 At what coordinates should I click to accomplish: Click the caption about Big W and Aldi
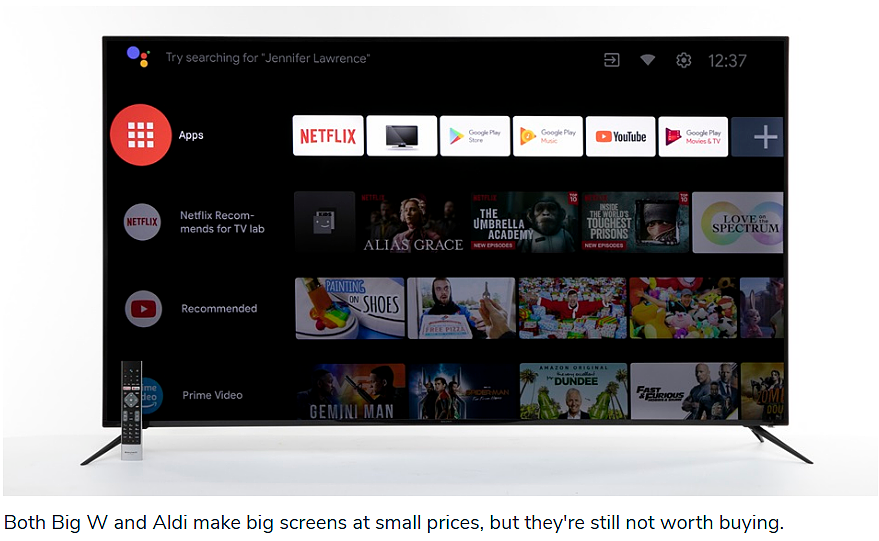click(x=394, y=522)
